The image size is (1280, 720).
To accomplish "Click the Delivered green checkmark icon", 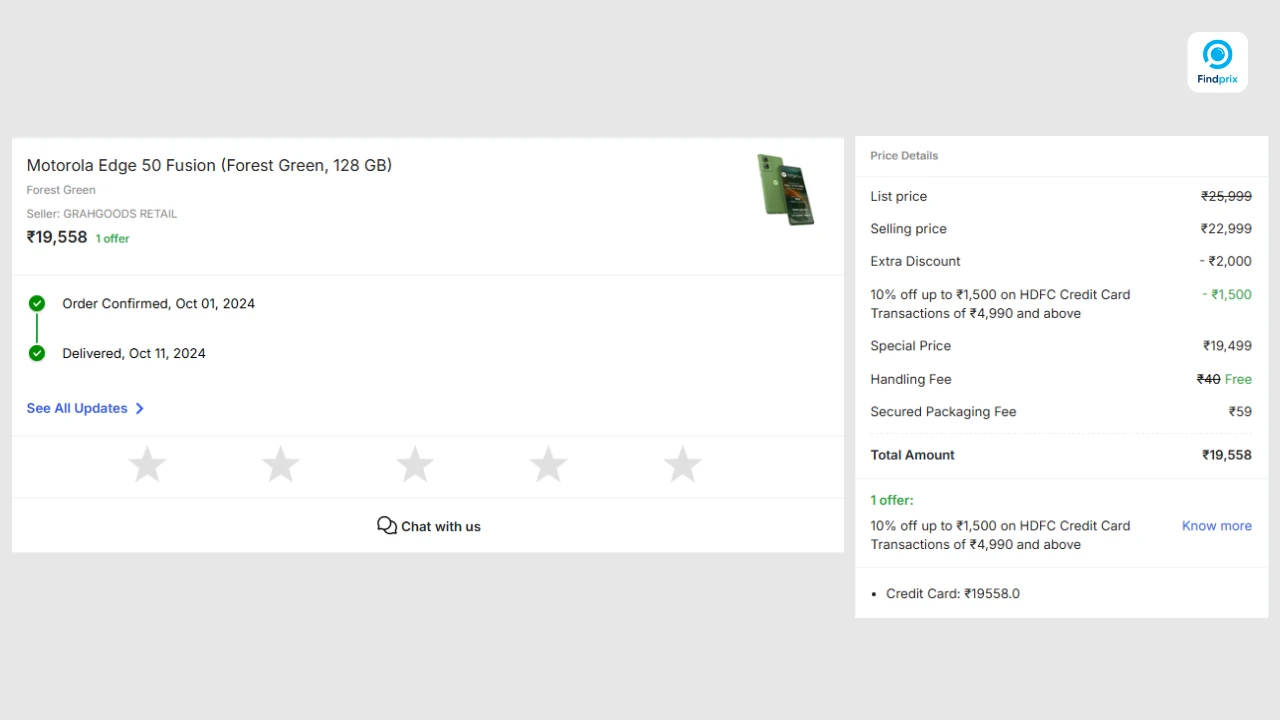I will point(37,353).
